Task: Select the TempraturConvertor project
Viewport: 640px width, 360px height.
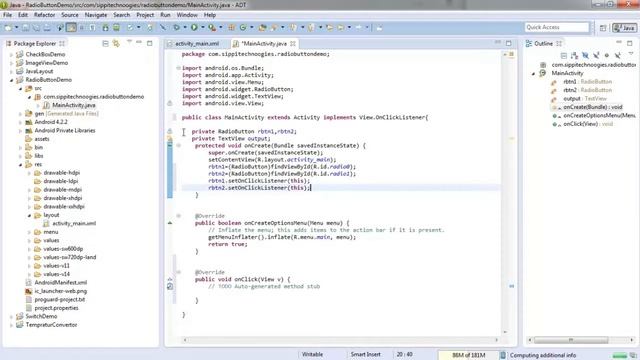Action: pos(51,325)
